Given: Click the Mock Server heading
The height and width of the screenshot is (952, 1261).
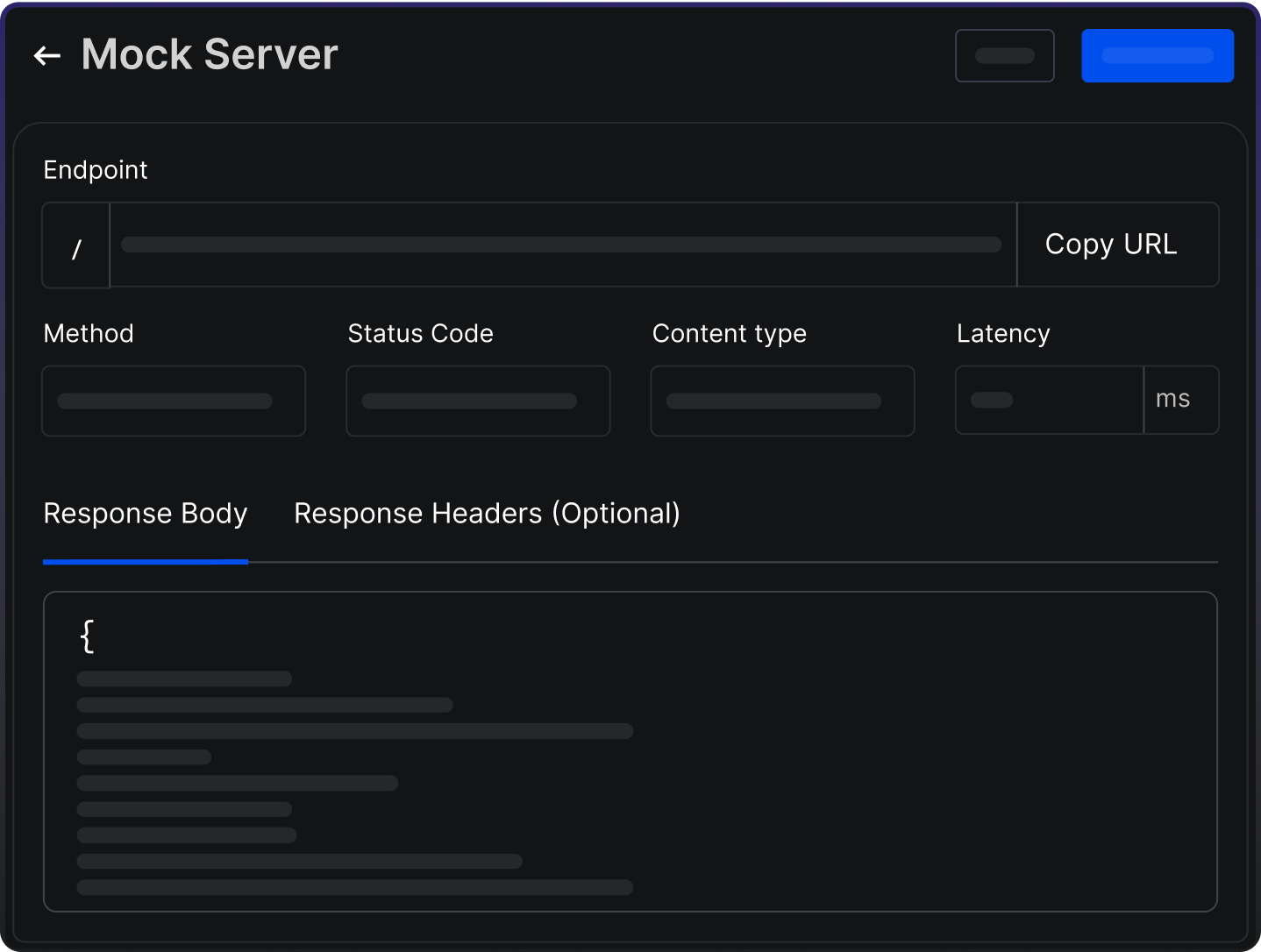Looking at the screenshot, I should tap(209, 54).
